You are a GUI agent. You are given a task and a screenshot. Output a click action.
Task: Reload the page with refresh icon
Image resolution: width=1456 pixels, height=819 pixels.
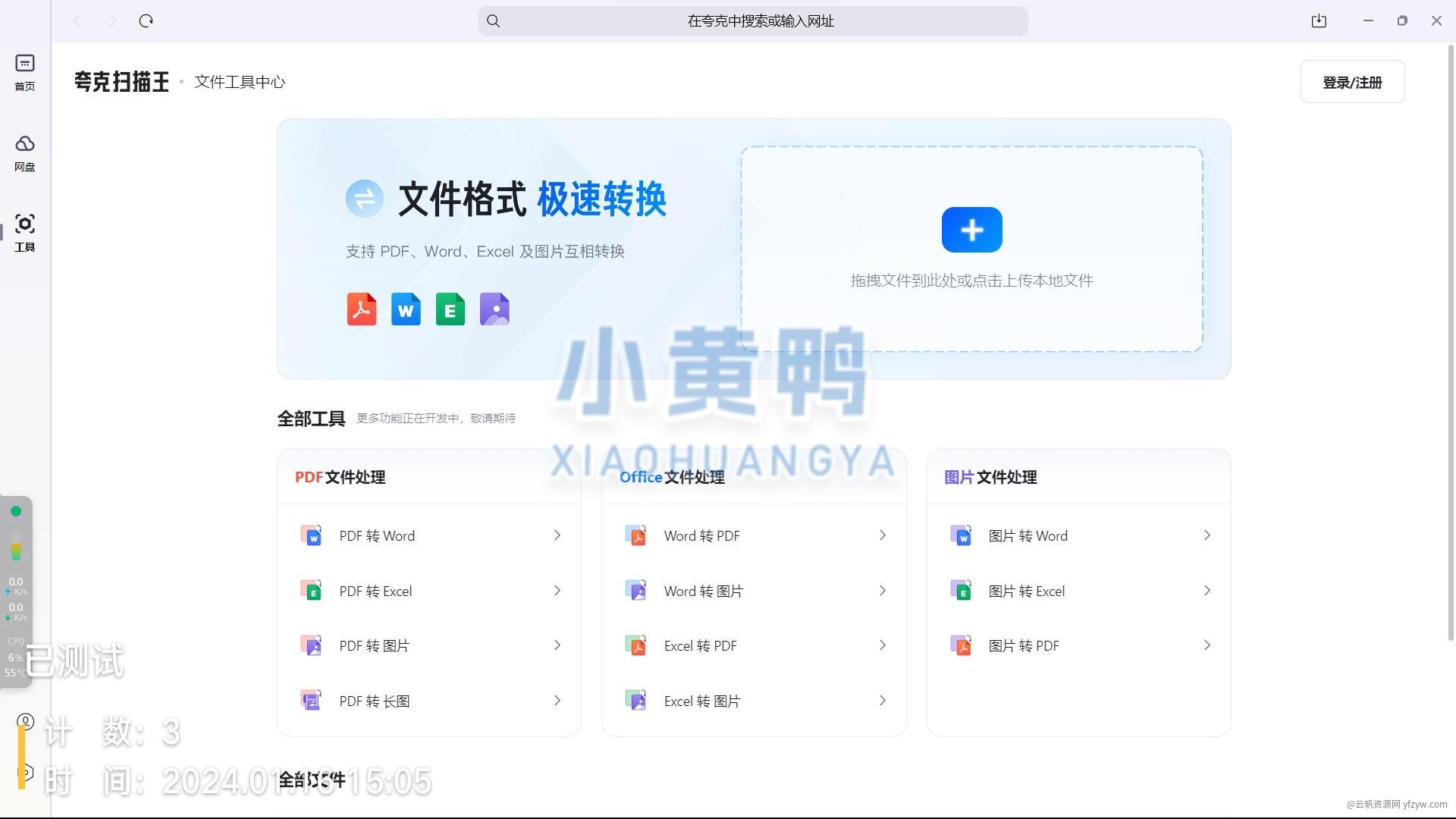pyautogui.click(x=146, y=21)
